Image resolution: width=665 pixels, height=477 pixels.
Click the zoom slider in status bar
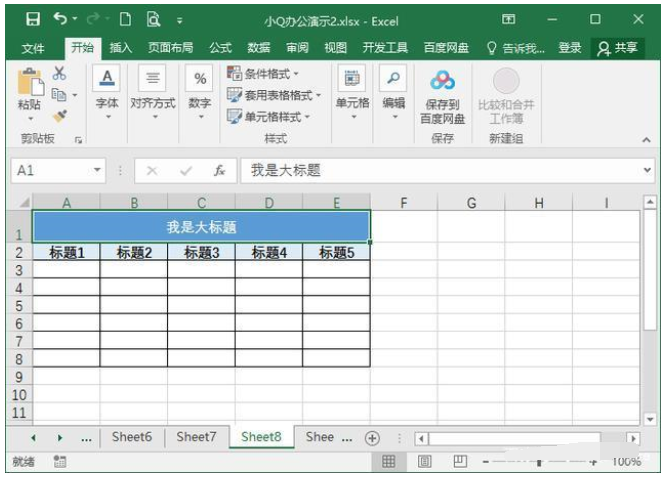coord(538,462)
